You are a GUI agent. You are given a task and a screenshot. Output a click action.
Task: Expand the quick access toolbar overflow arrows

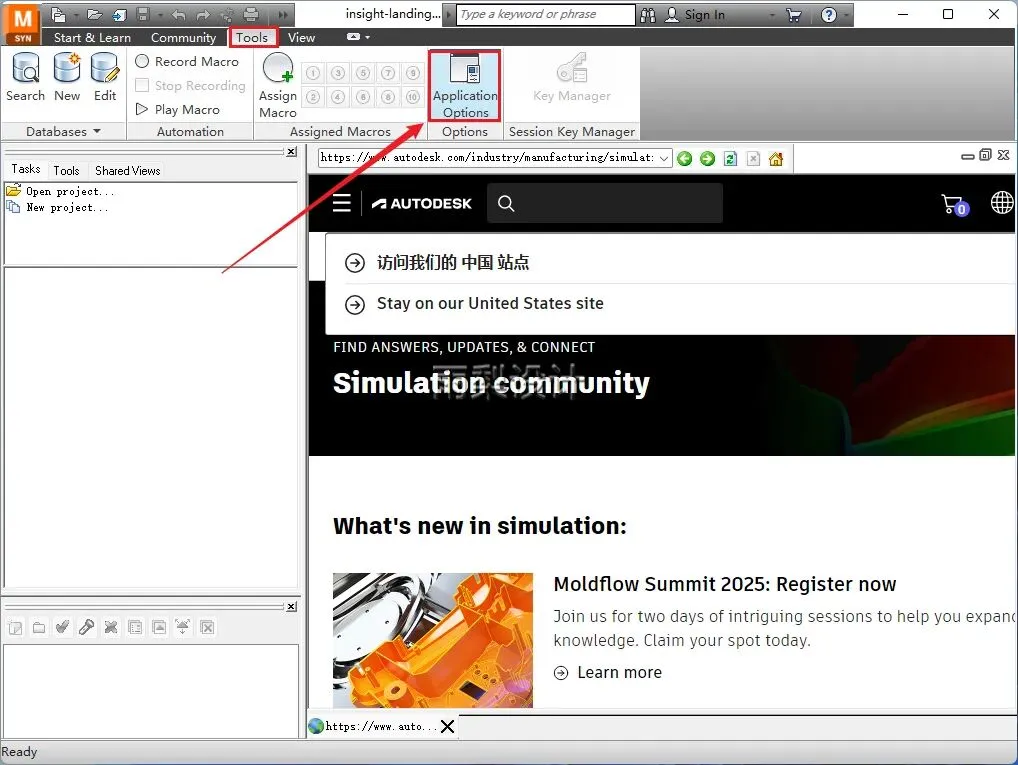[283, 14]
